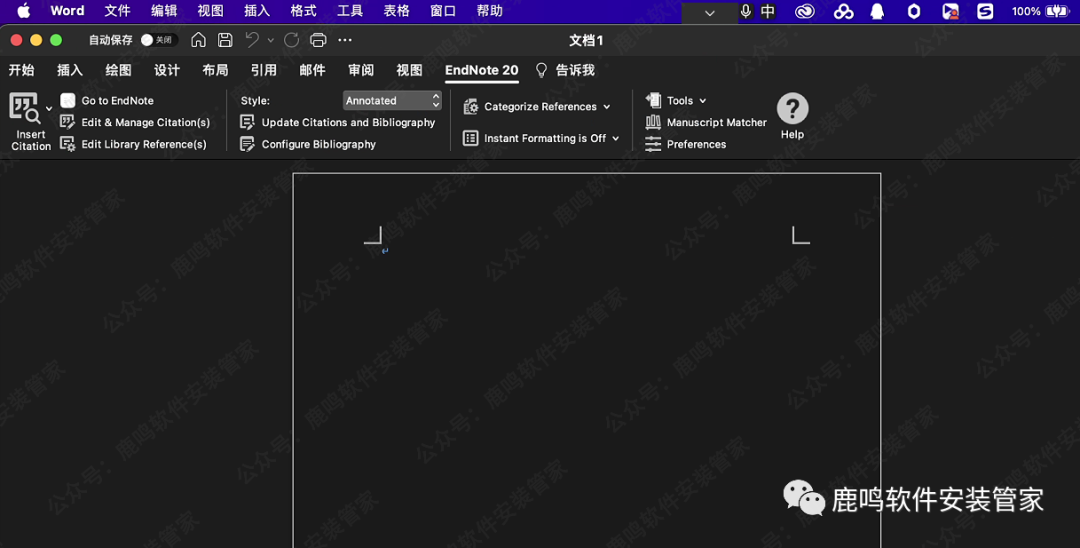The width and height of the screenshot is (1080, 548).
Task: Switch to the 引用 ribbon tab
Action: 264,70
